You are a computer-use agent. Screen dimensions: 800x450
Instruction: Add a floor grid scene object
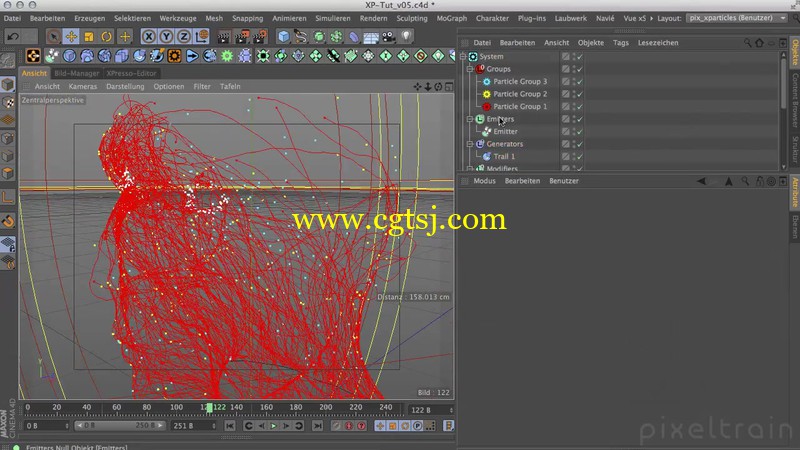[371, 37]
